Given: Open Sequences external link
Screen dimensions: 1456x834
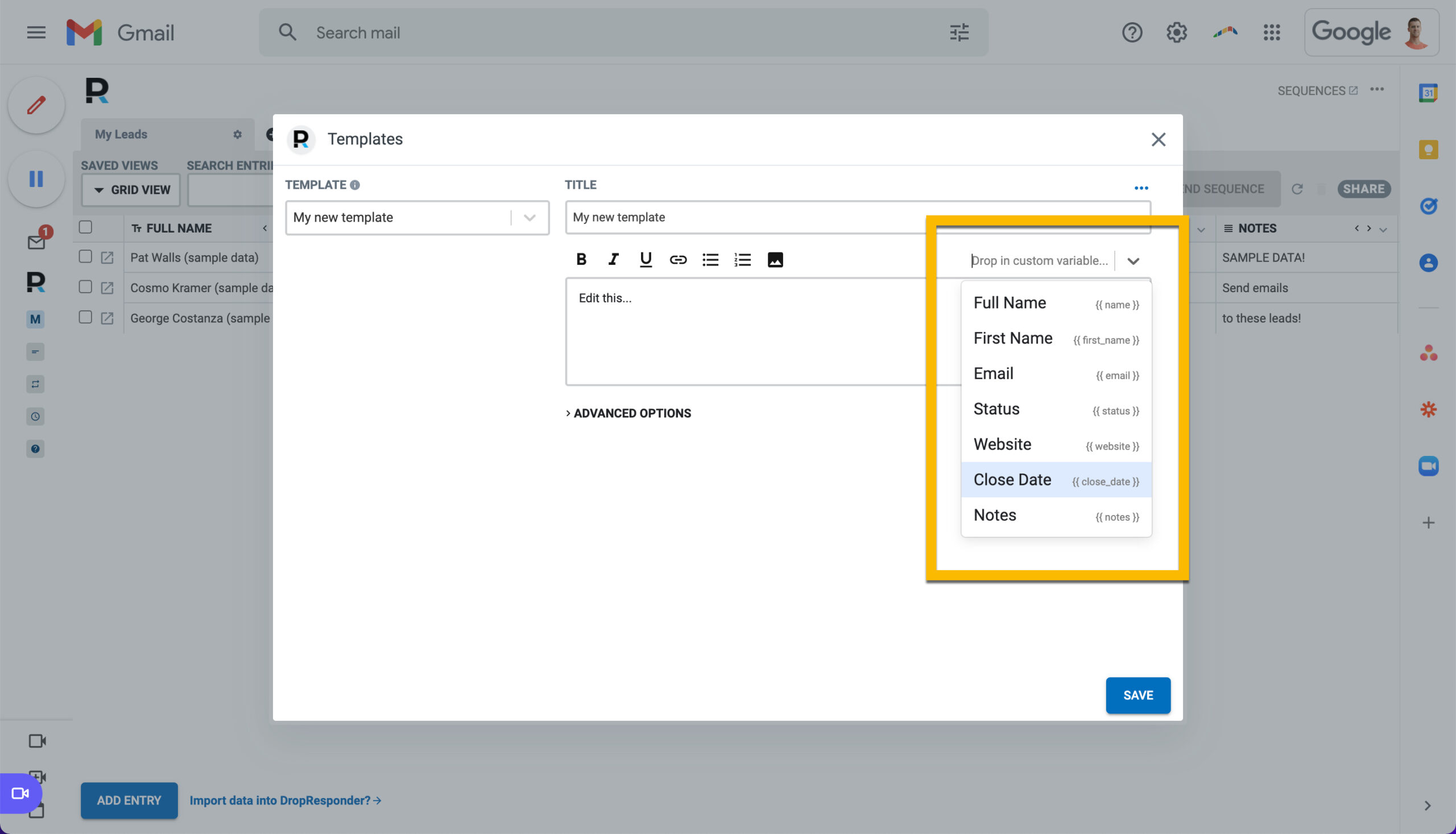Looking at the screenshot, I should coord(1317,90).
